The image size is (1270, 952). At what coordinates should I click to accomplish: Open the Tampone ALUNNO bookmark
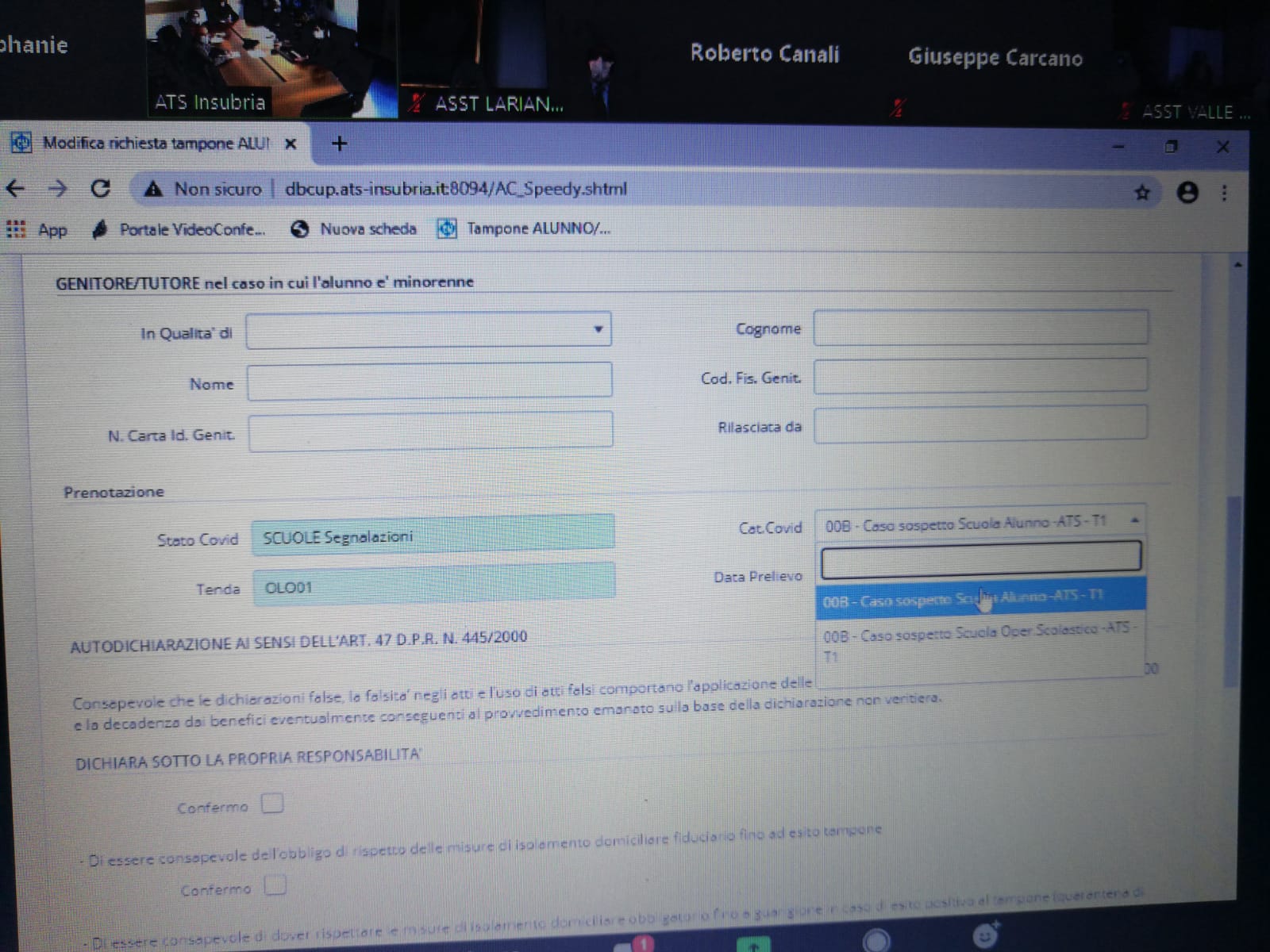(525, 228)
